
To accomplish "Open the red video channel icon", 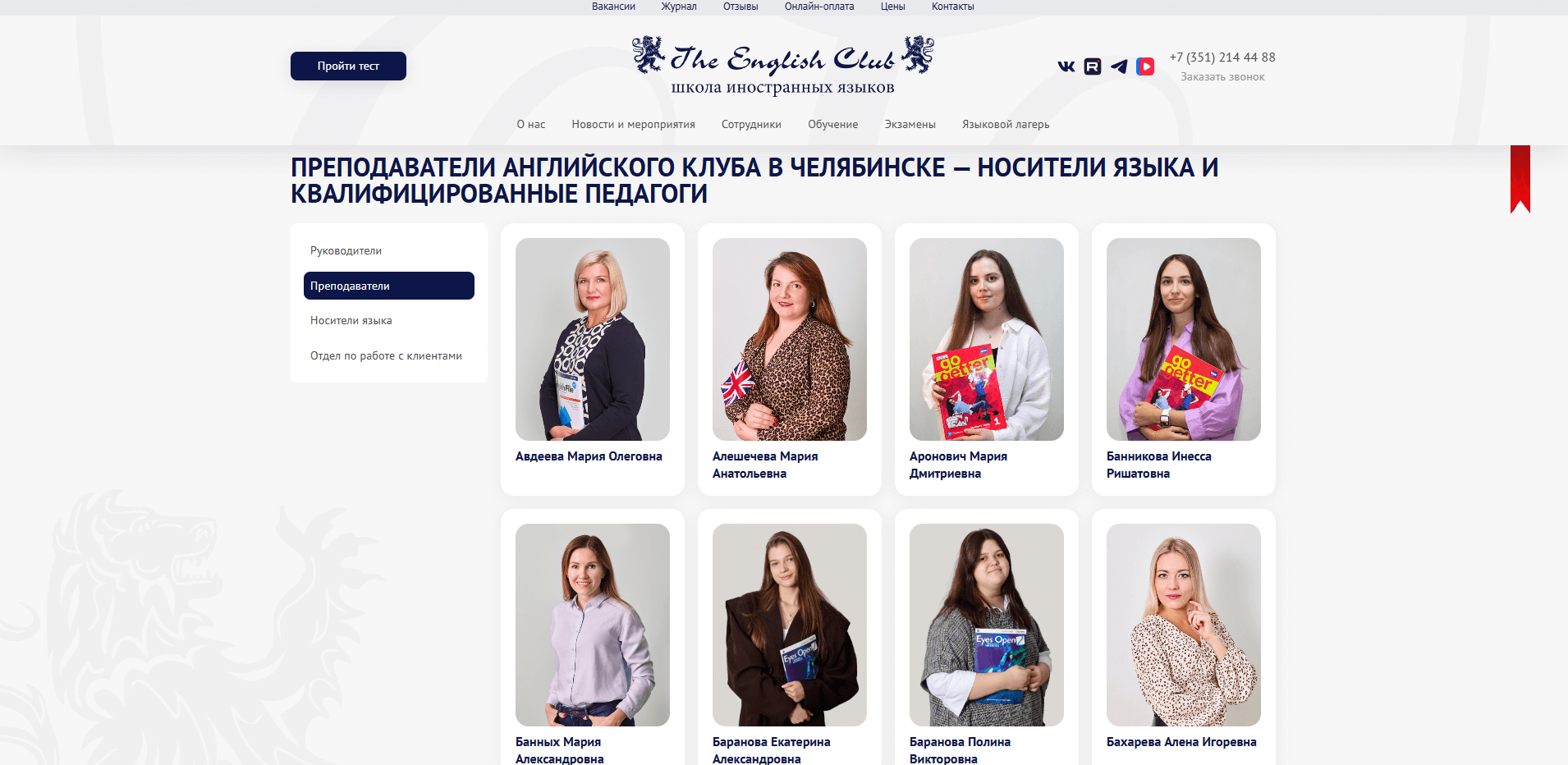I will (1145, 66).
